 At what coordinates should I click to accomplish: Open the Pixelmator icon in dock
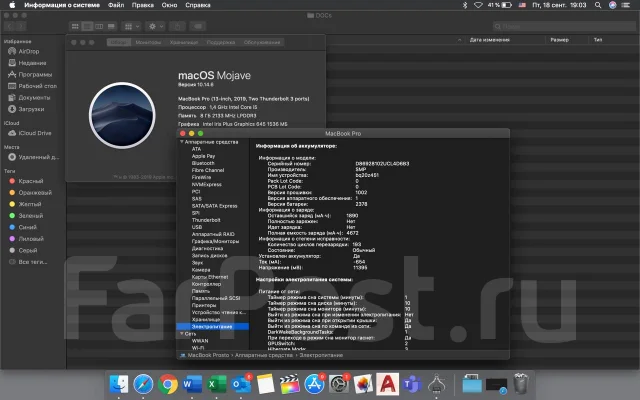click(363, 384)
